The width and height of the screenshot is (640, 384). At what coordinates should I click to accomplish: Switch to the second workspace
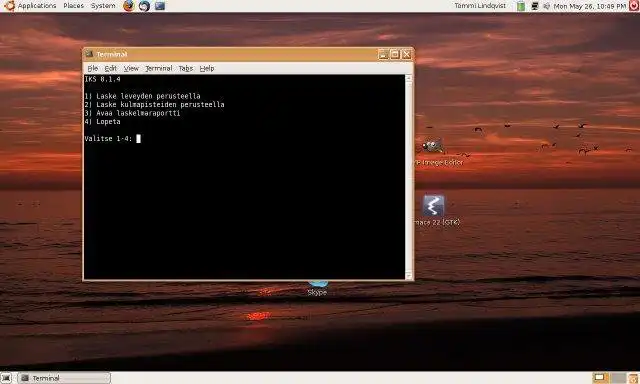coord(619,378)
